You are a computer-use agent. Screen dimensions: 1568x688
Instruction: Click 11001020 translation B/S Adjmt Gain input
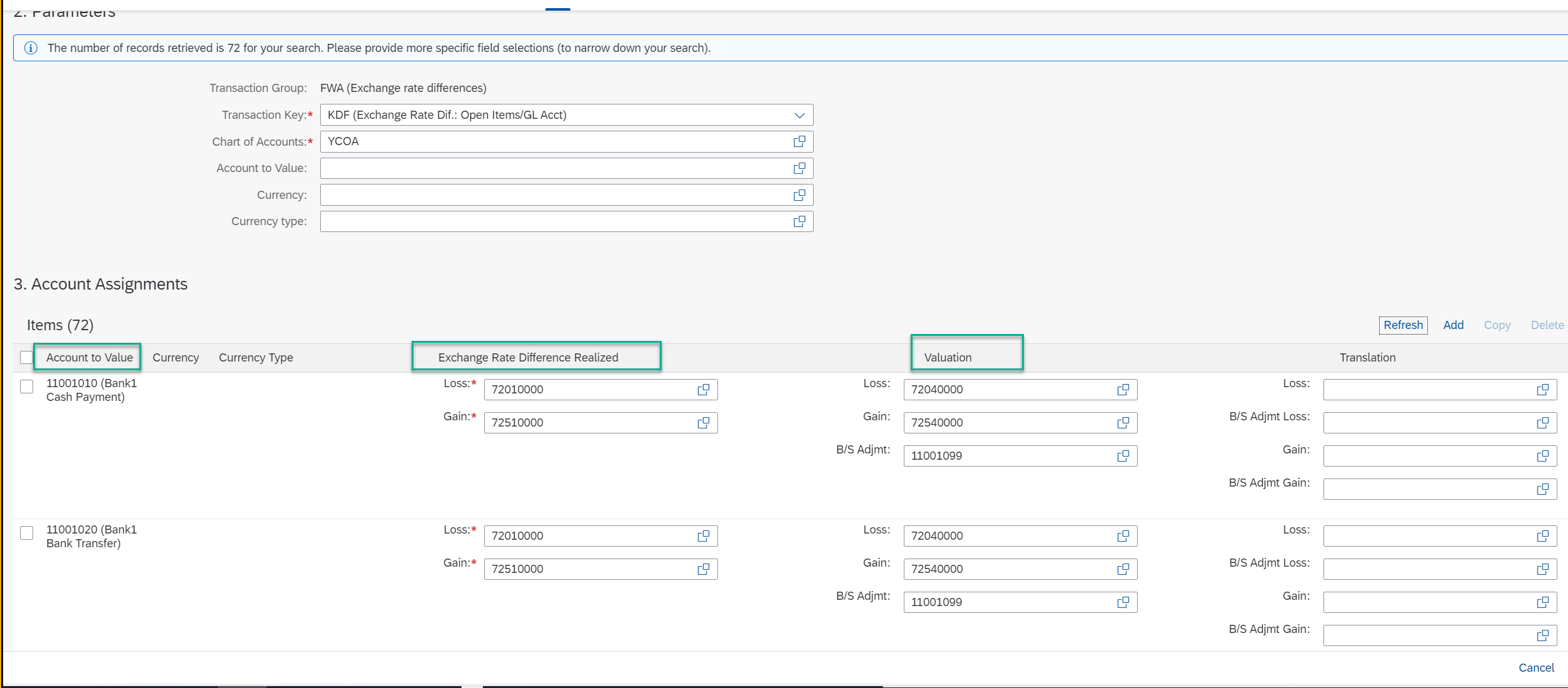click(1440, 635)
